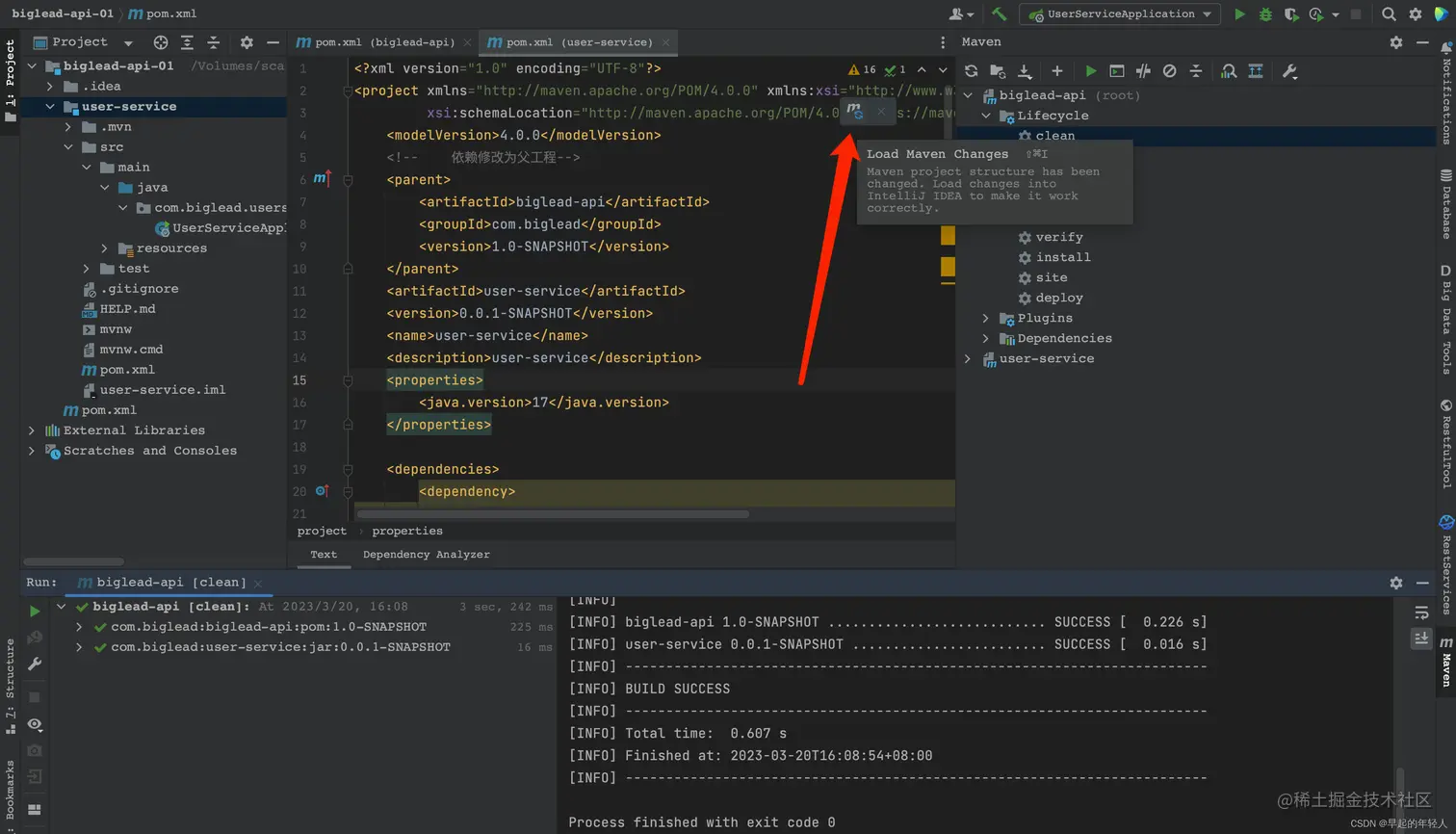Toggle soft-wrap in Run console
Viewport: 1456px width, 834px height.
[x=1421, y=612]
